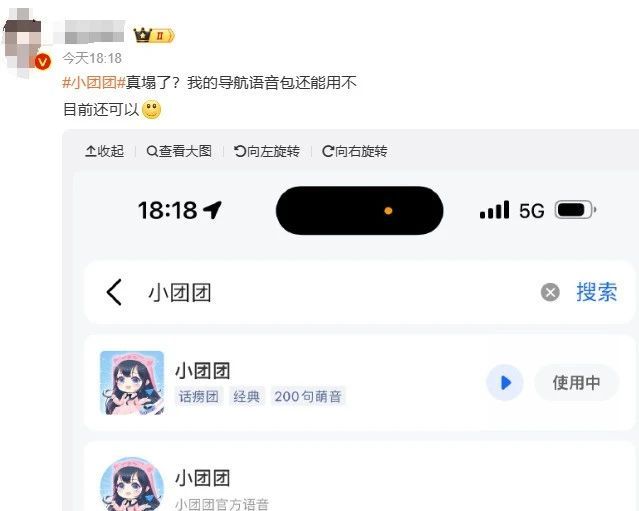Open the round 小团团官方语音 avatar
Viewport: 639px width, 511px height.
(x=132, y=485)
